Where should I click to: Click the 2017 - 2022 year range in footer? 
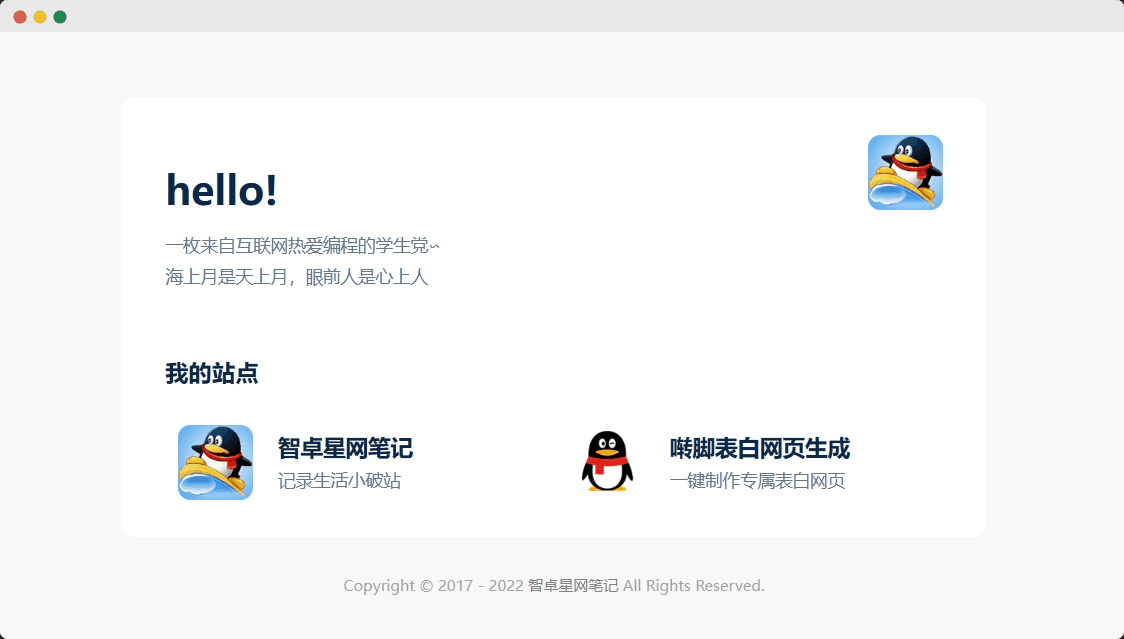coord(480,586)
